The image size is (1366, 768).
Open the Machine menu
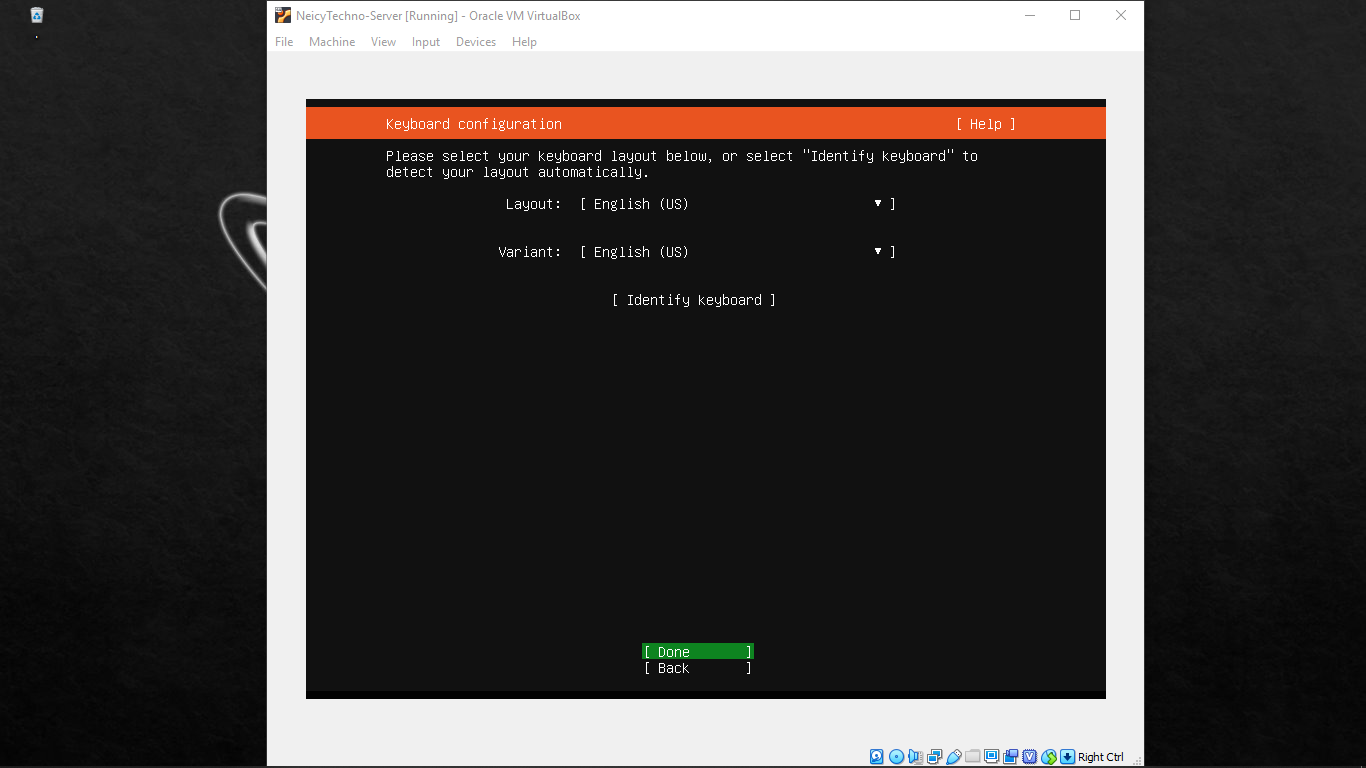(332, 42)
